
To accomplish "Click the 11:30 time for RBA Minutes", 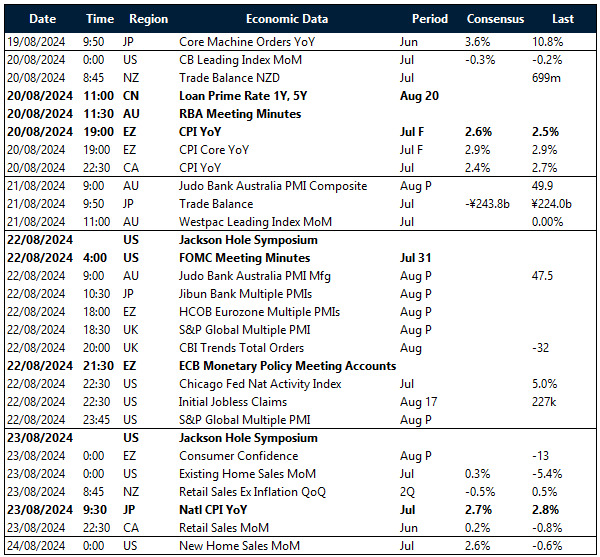I will coord(98,114).
